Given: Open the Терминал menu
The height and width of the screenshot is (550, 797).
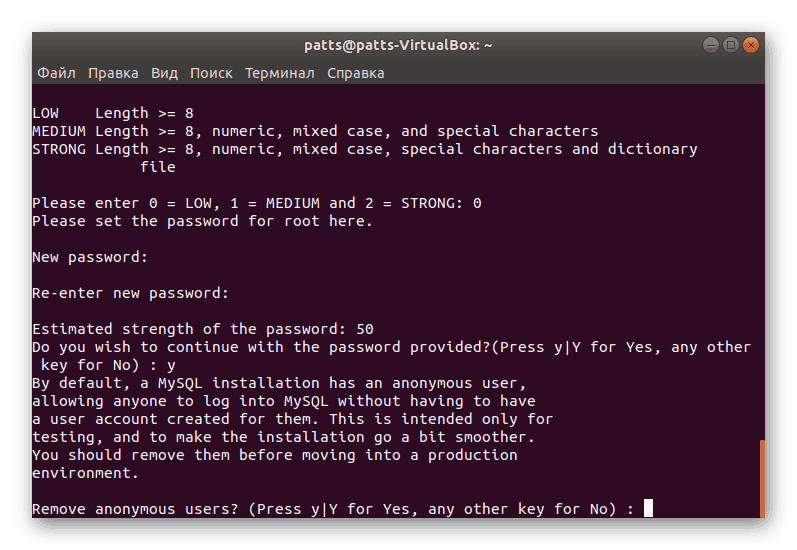Looking at the screenshot, I should pyautogui.click(x=279, y=73).
